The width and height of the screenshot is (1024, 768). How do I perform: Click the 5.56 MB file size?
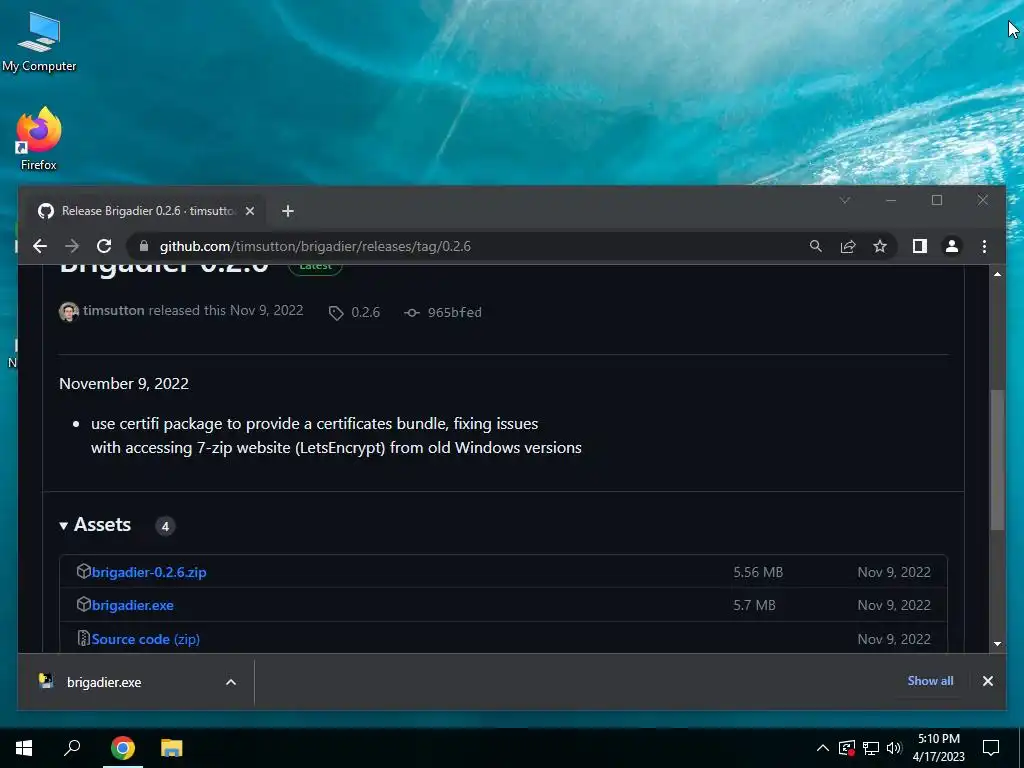[x=758, y=572]
